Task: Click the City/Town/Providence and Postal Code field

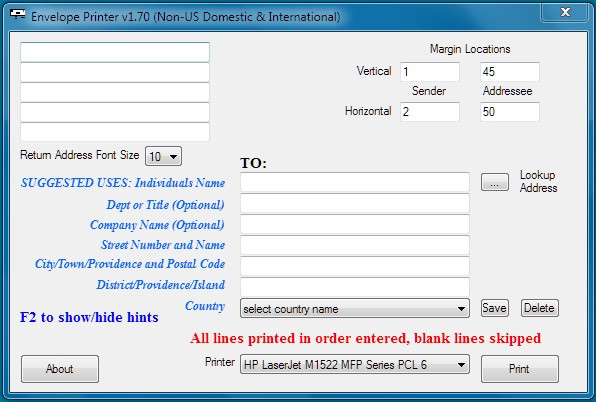Action: coord(355,266)
